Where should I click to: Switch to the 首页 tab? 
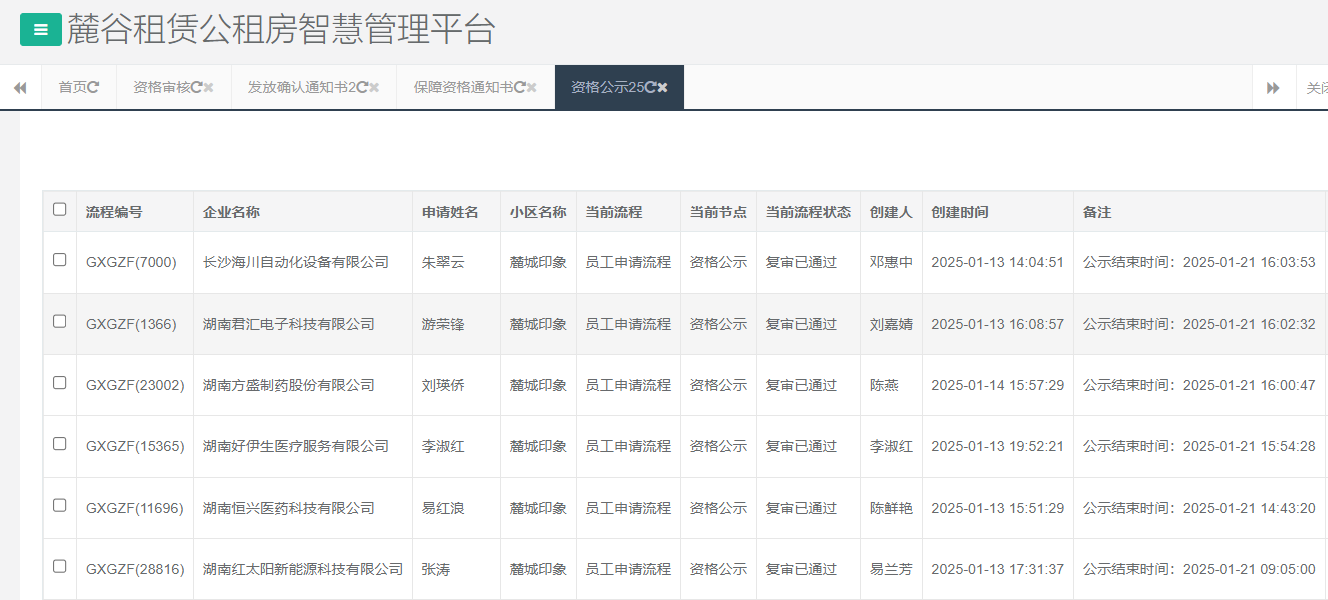[70, 86]
